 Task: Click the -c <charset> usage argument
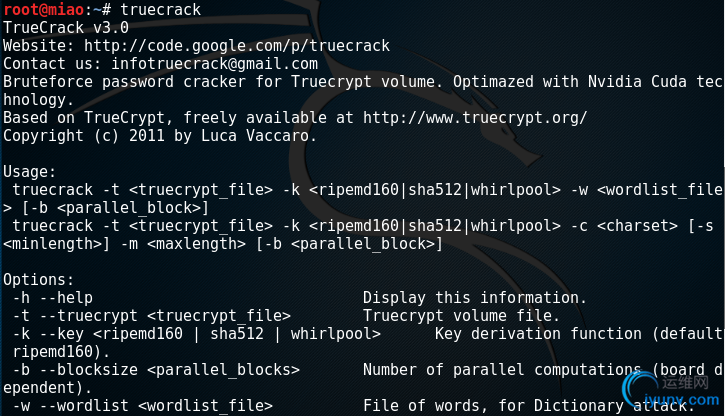(624, 226)
